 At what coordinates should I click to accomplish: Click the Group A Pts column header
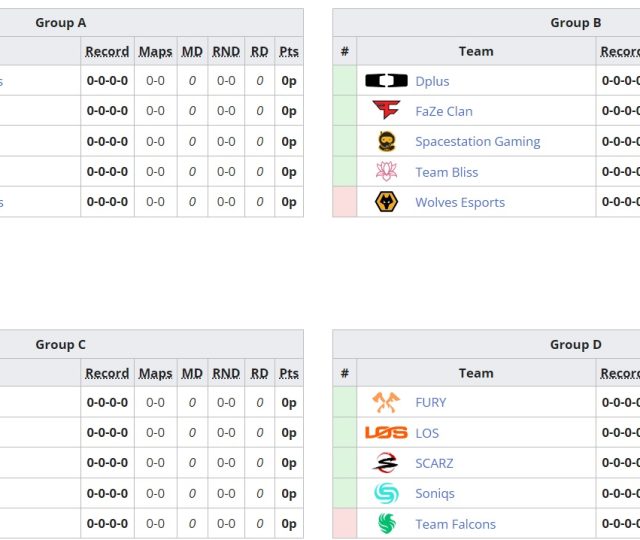289,52
